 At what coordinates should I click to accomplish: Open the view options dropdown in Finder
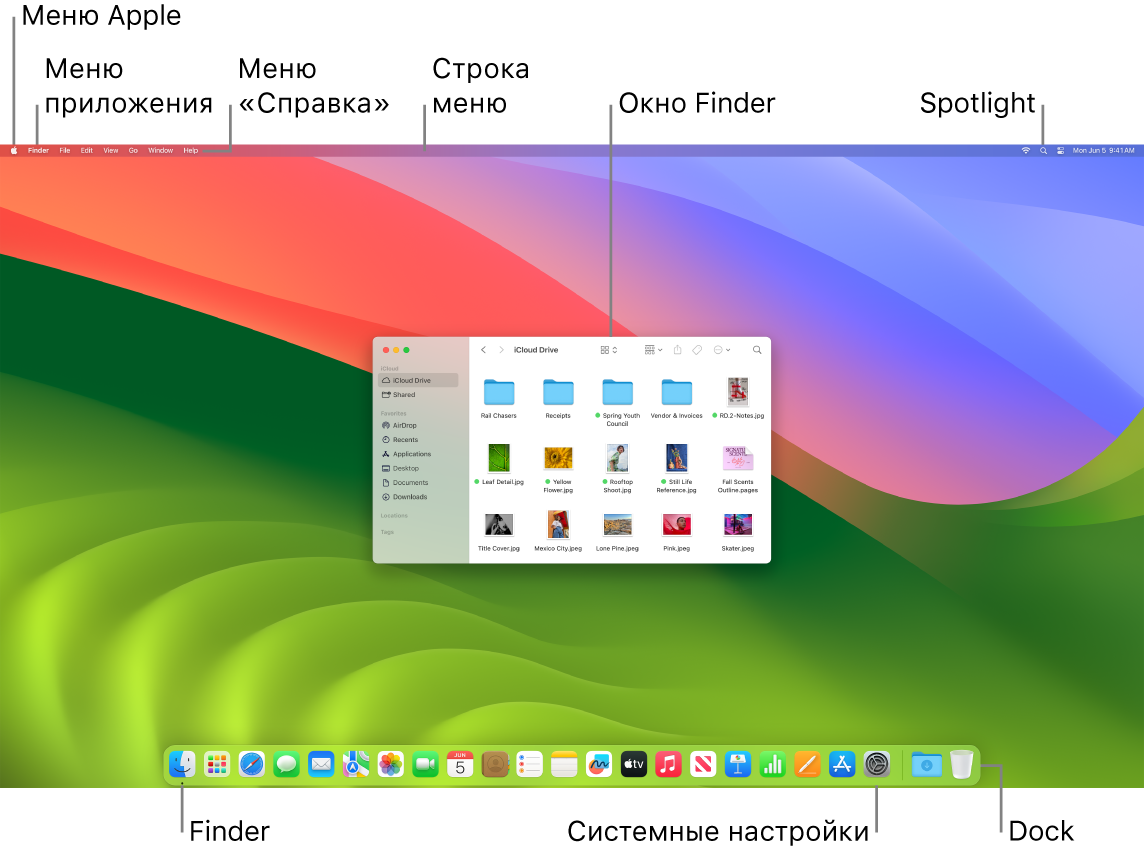pos(608,350)
